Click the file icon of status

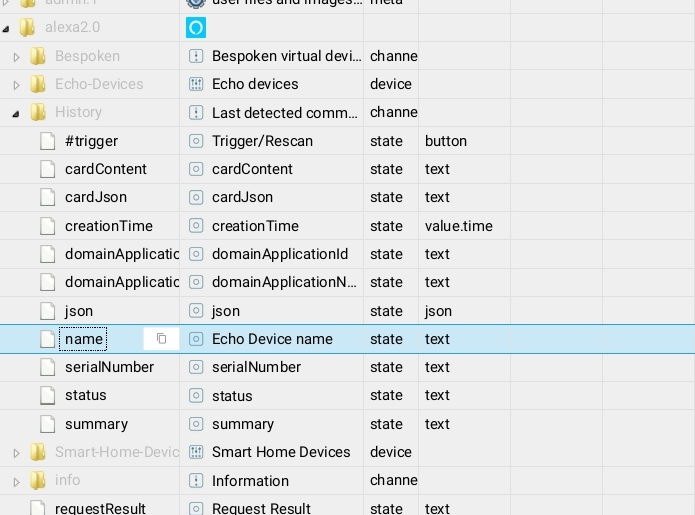pos(47,395)
